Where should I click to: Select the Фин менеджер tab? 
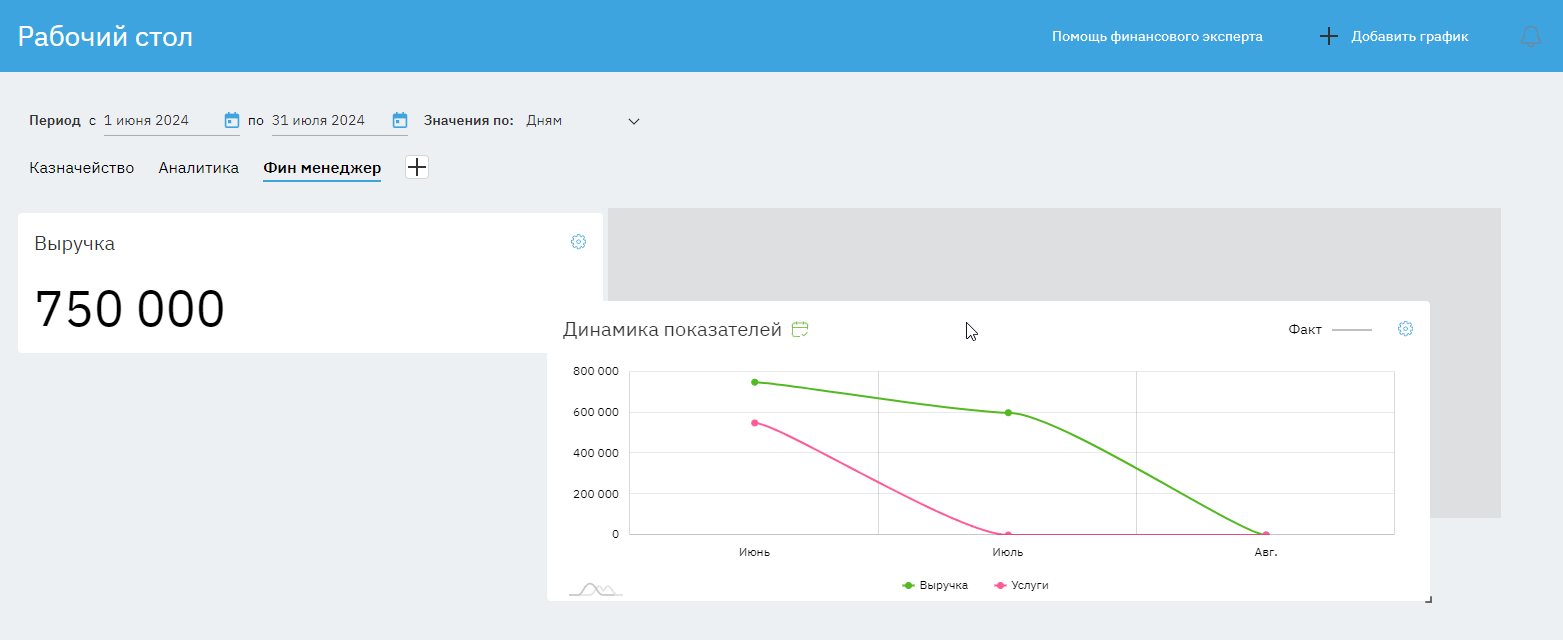click(x=322, y=168)
